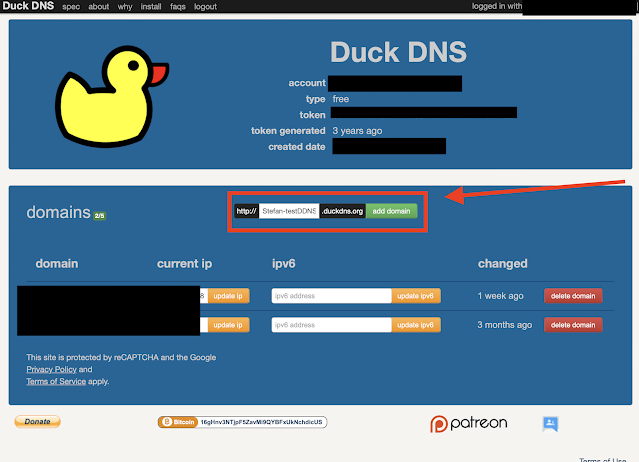Open the spec page in navbar
This screenshot has height=462, width=639.
pos(71,7)
